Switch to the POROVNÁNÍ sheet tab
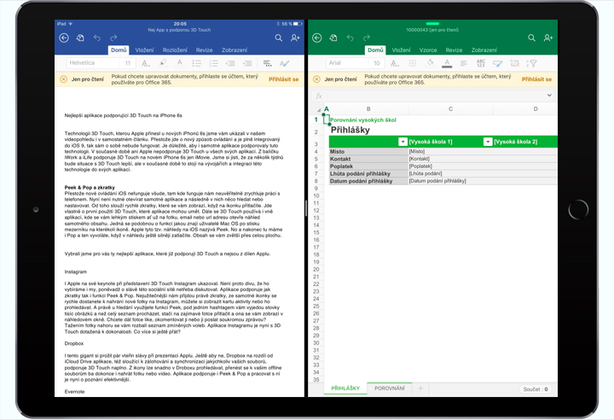The width and height of the screenshot is (614, 420). click(389, 388)
